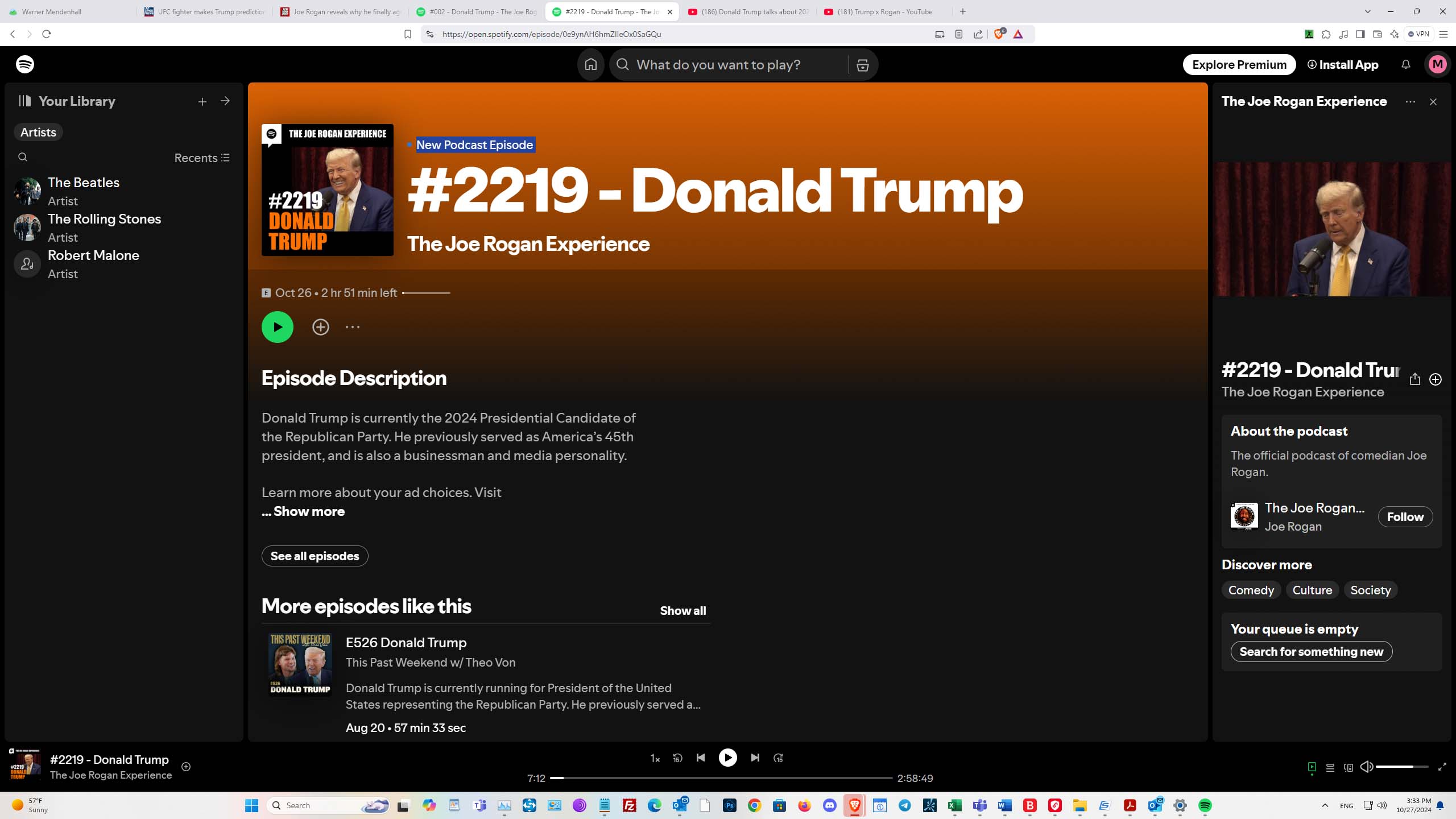Open Robert Malone artist in library

tap(123, 264)
